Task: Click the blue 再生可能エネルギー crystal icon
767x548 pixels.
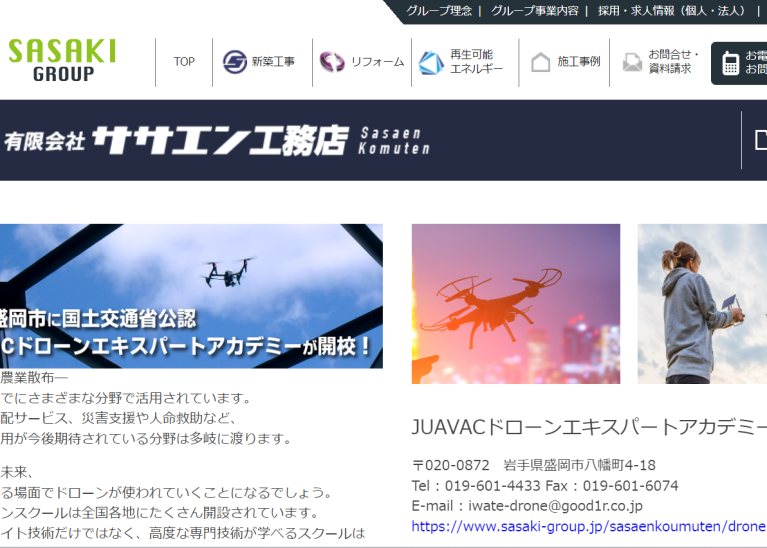Action: tap(431, 63)
